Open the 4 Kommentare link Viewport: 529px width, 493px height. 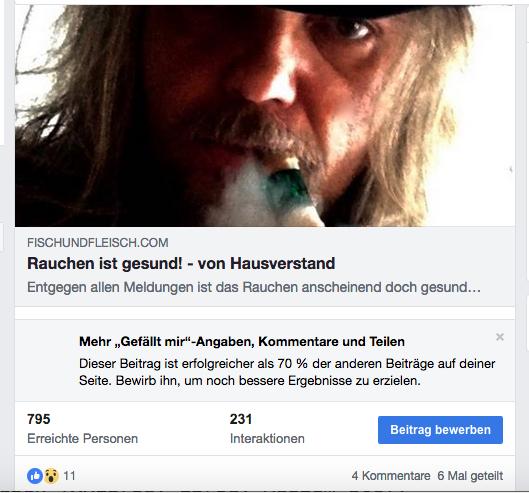click(391, 476)
